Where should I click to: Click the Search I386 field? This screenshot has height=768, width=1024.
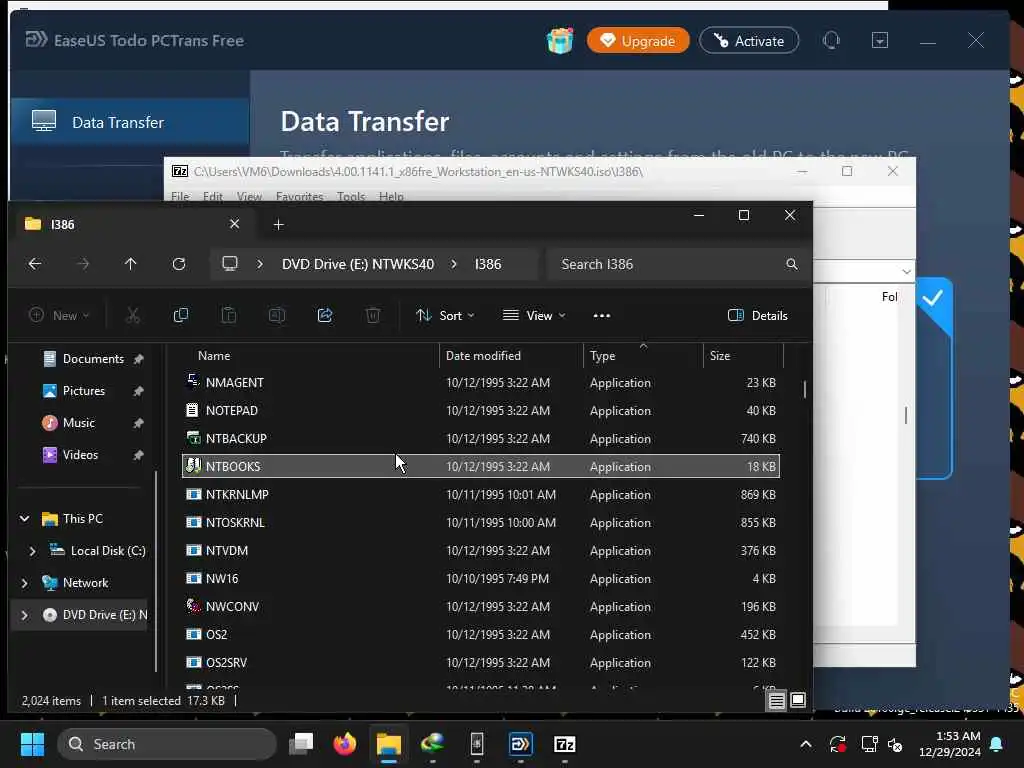click(677, 264)
